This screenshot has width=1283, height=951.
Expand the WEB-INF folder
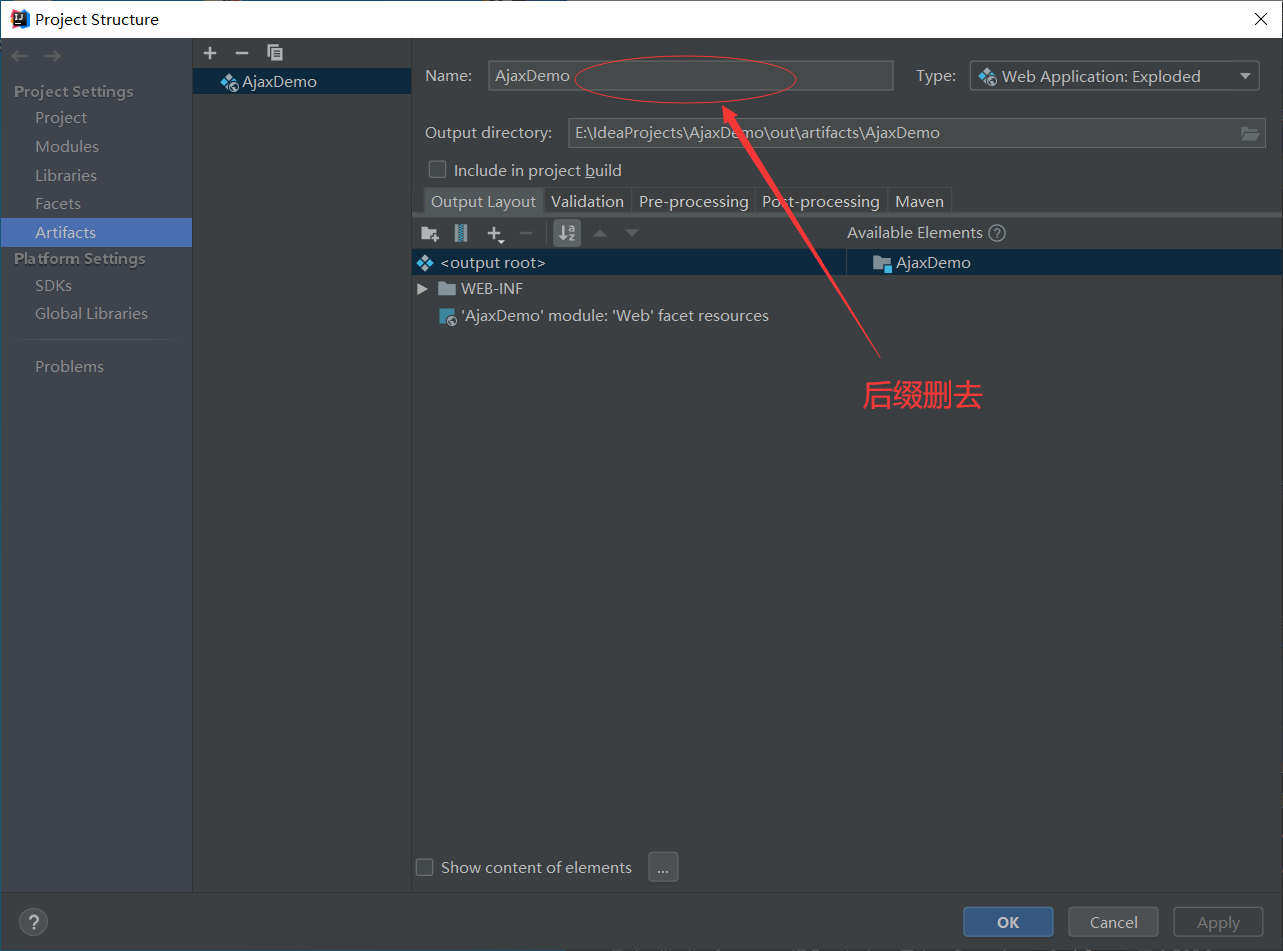point(422,289)
